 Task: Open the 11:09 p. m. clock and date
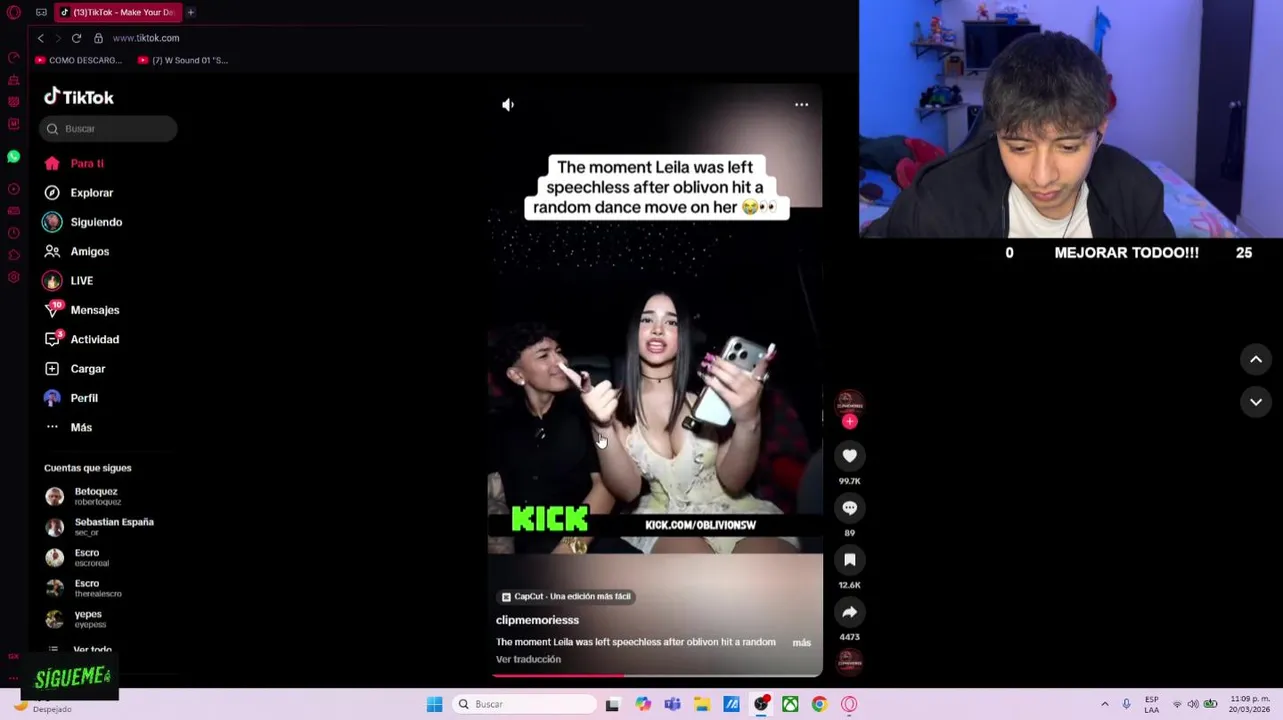tap(1250, 704)
